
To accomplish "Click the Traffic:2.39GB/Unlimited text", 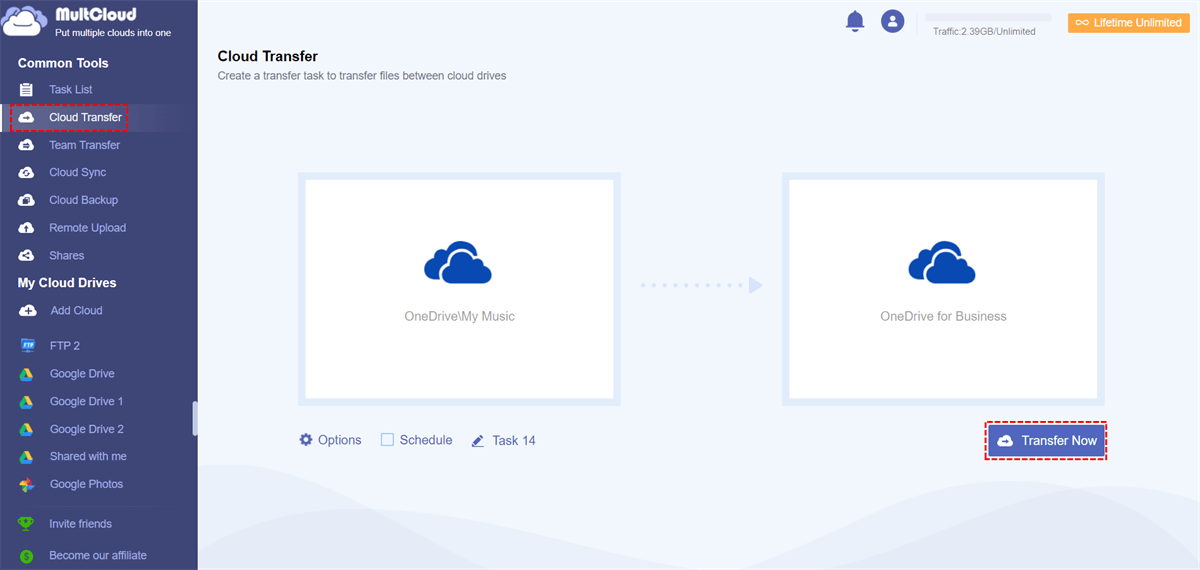I will point(984,32).
